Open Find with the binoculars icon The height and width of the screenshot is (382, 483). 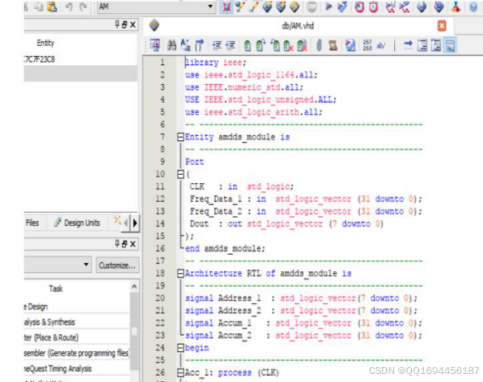(x=172, y=45)
